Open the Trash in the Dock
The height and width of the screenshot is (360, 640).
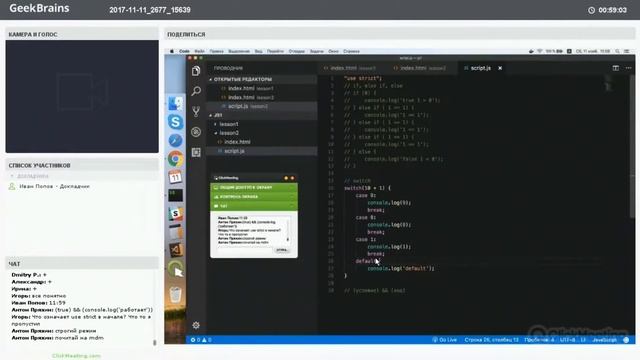pyautogui.click(x=176, y=294)
